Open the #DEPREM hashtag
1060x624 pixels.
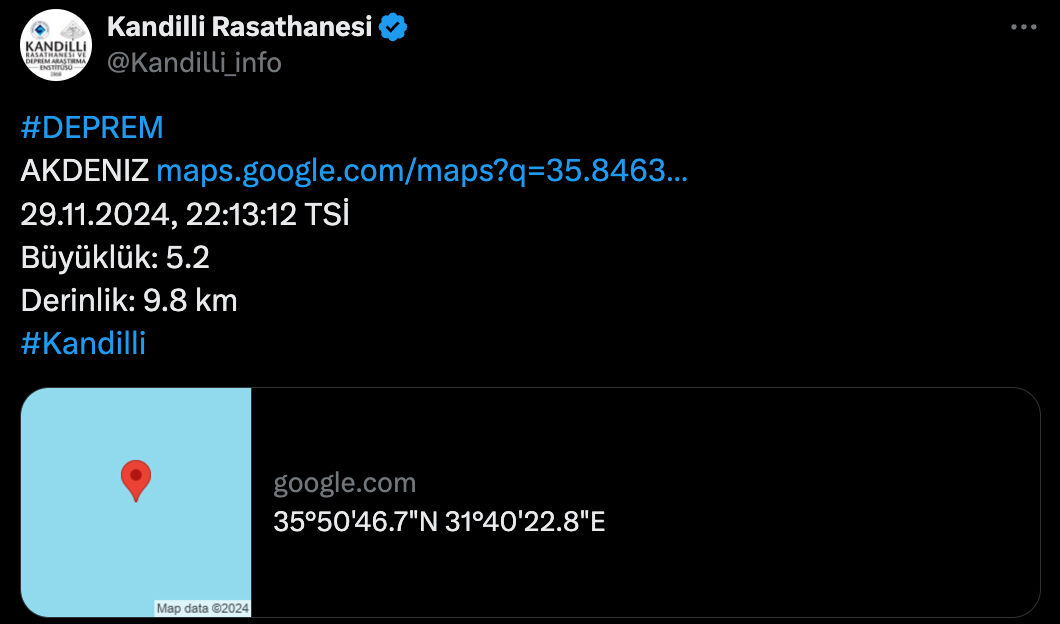pos(92,128)
